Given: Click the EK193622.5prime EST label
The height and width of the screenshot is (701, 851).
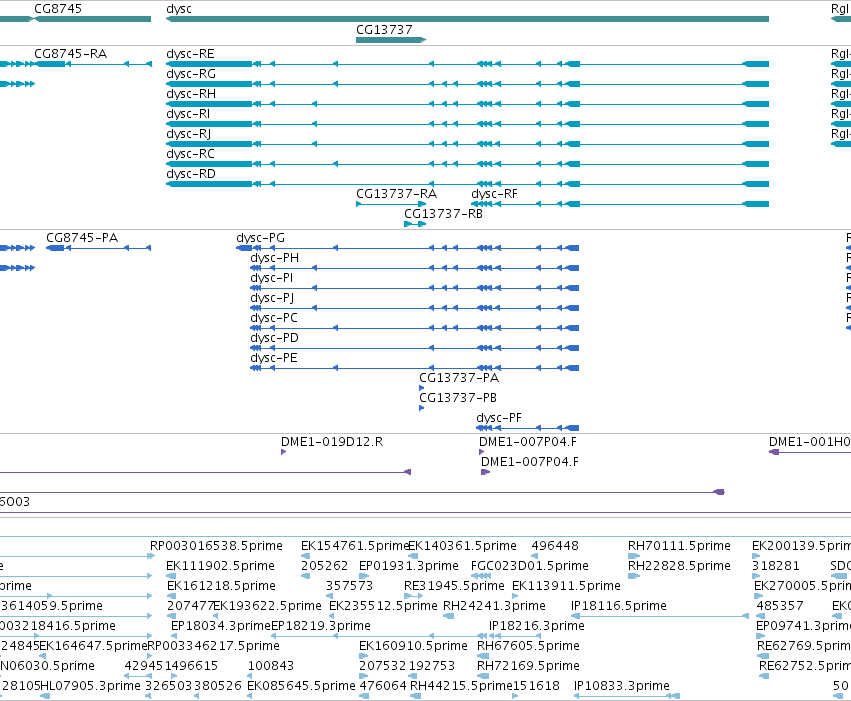Looking at the screenshot, I should 267,606.
